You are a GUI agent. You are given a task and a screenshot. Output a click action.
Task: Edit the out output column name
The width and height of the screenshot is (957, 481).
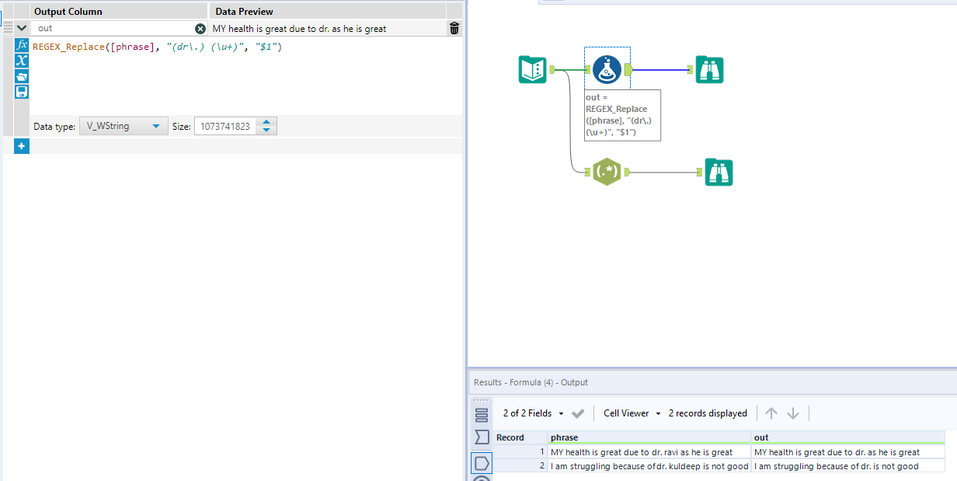point(113,29)
